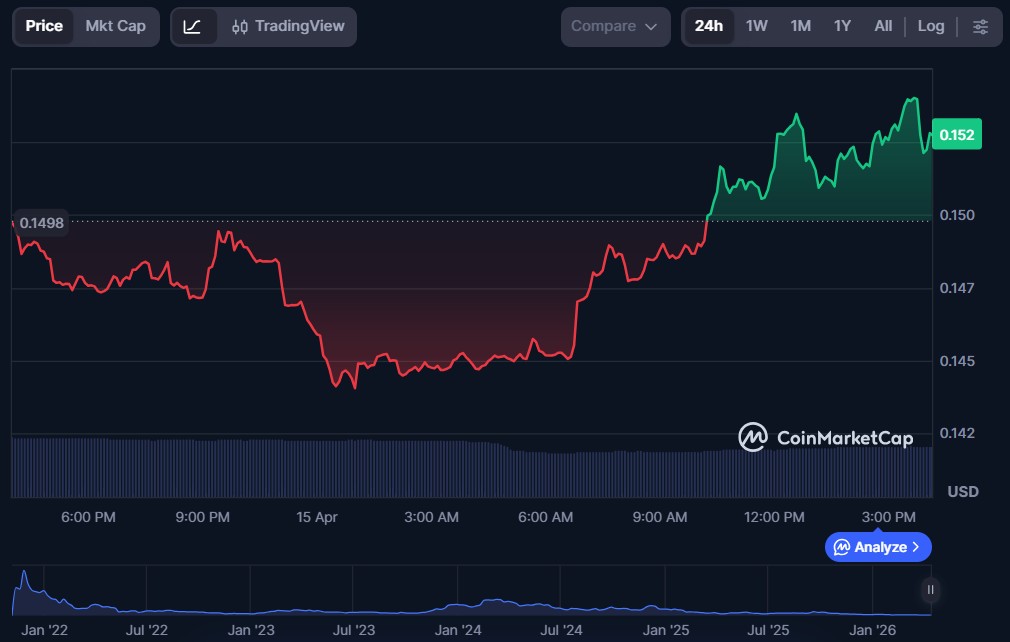Click the TradingView candlestick icon
Image resolution: width=1010 pixels, height=642 pixels.
(240, 27)
